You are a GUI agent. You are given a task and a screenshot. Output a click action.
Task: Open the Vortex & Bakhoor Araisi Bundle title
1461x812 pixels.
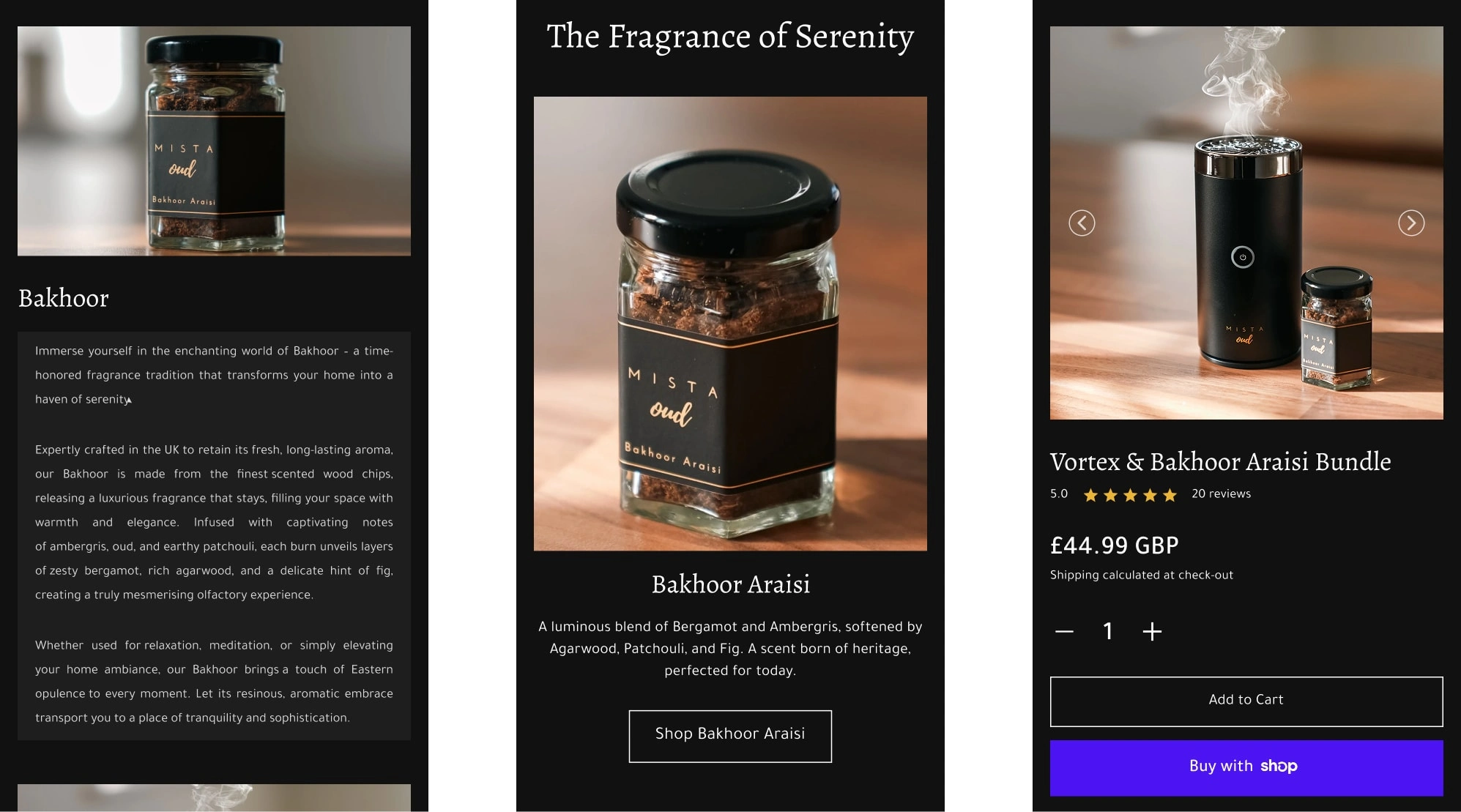tap(1220, 461)
